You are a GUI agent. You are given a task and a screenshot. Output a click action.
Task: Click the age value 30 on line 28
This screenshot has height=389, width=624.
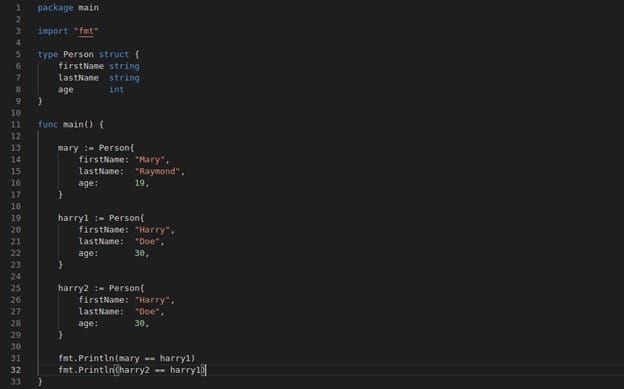pyautogui.click(x=139, y=323)
